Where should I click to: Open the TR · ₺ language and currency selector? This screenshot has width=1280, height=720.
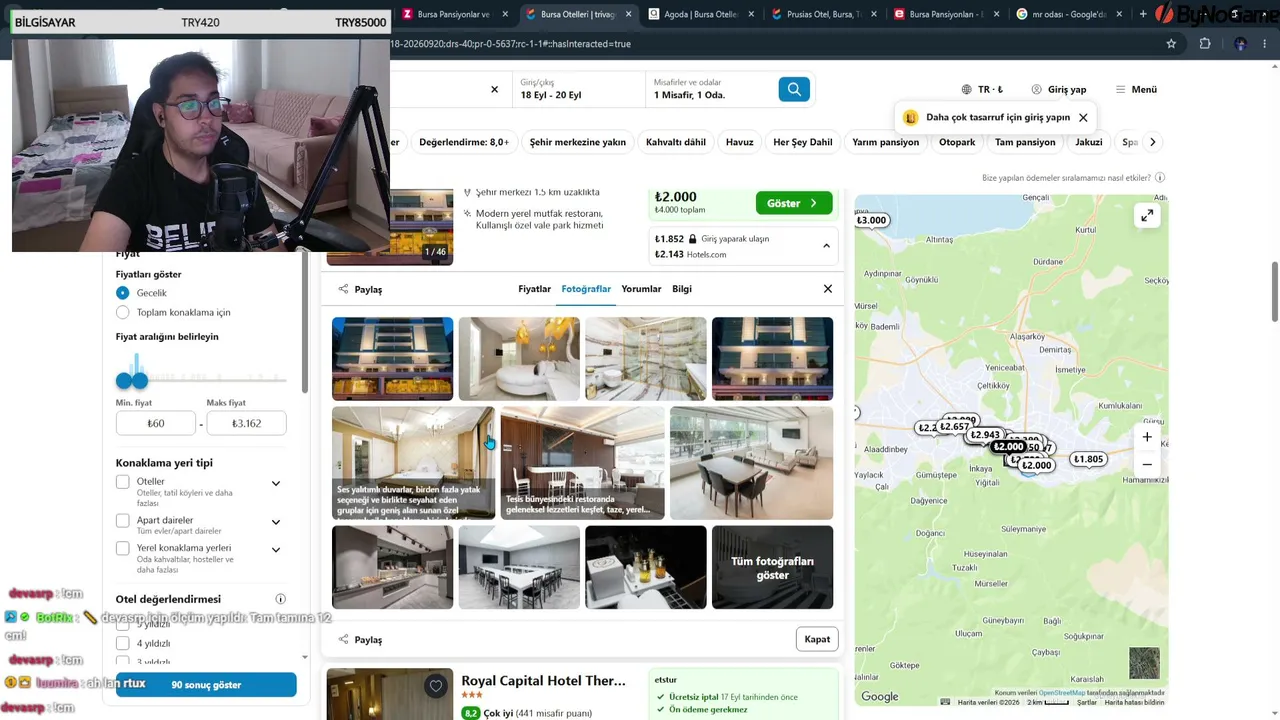click(x=982, y=90)
